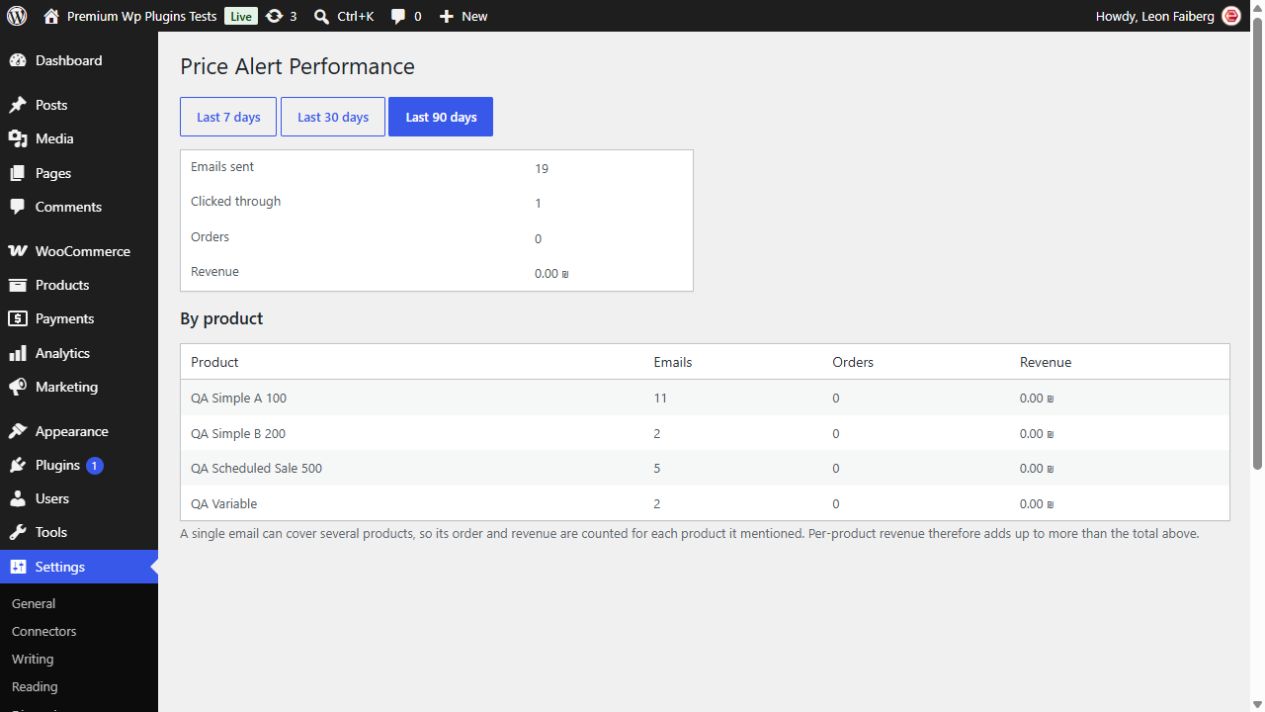The width and height of the screenshot is (1265, 712).
Task: Open the Reading settings submenu item
Action: (x=35, y=687)
